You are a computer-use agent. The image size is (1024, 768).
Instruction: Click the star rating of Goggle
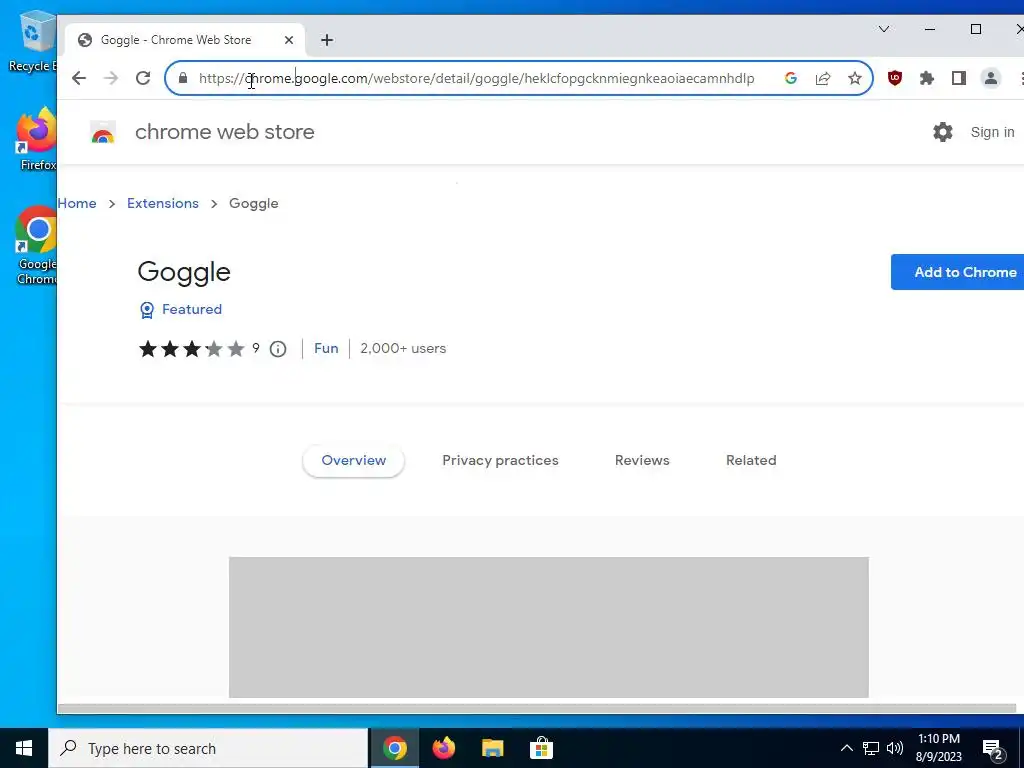tap(191, 349)
